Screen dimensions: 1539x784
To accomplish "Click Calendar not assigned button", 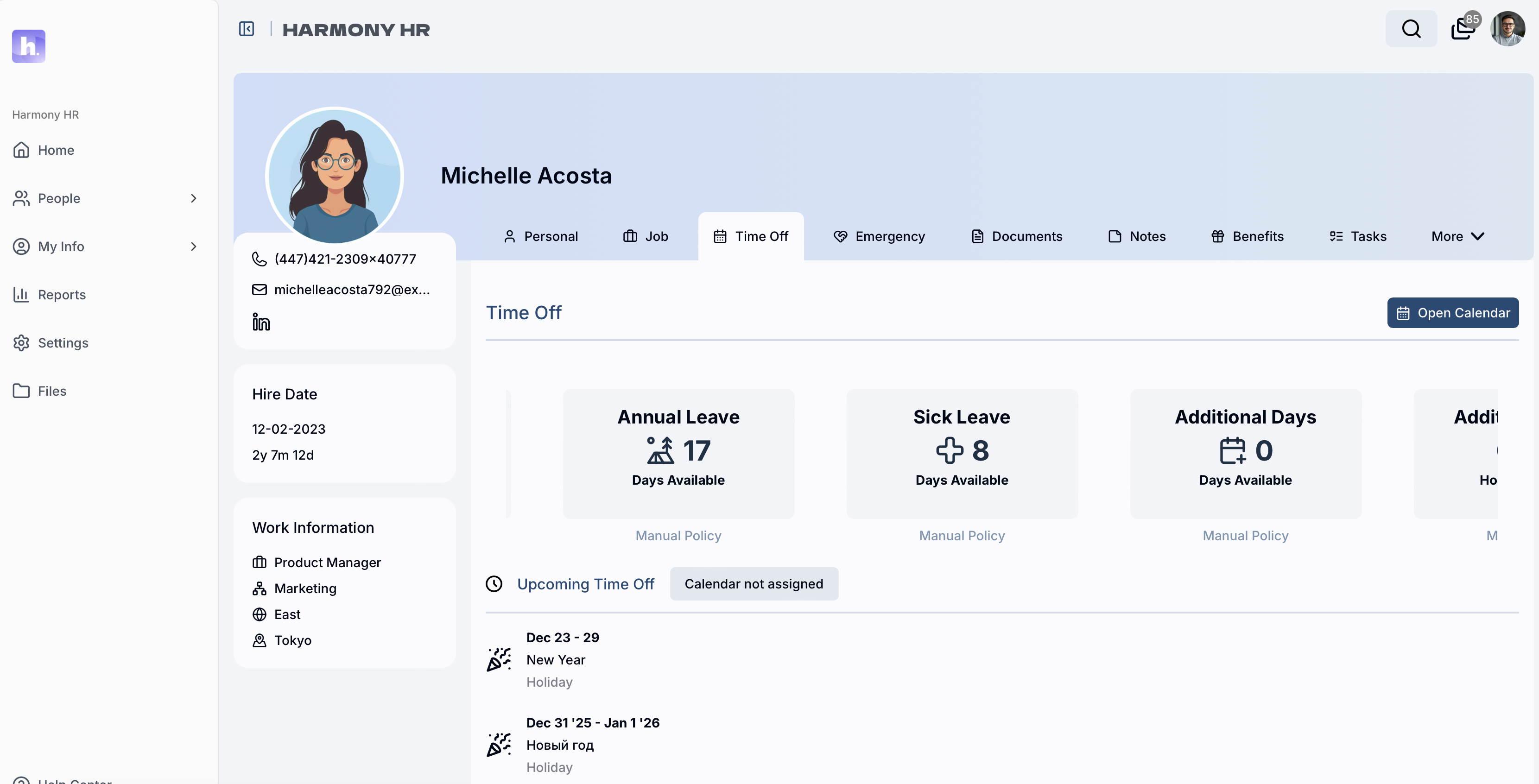I will [754, 584].
